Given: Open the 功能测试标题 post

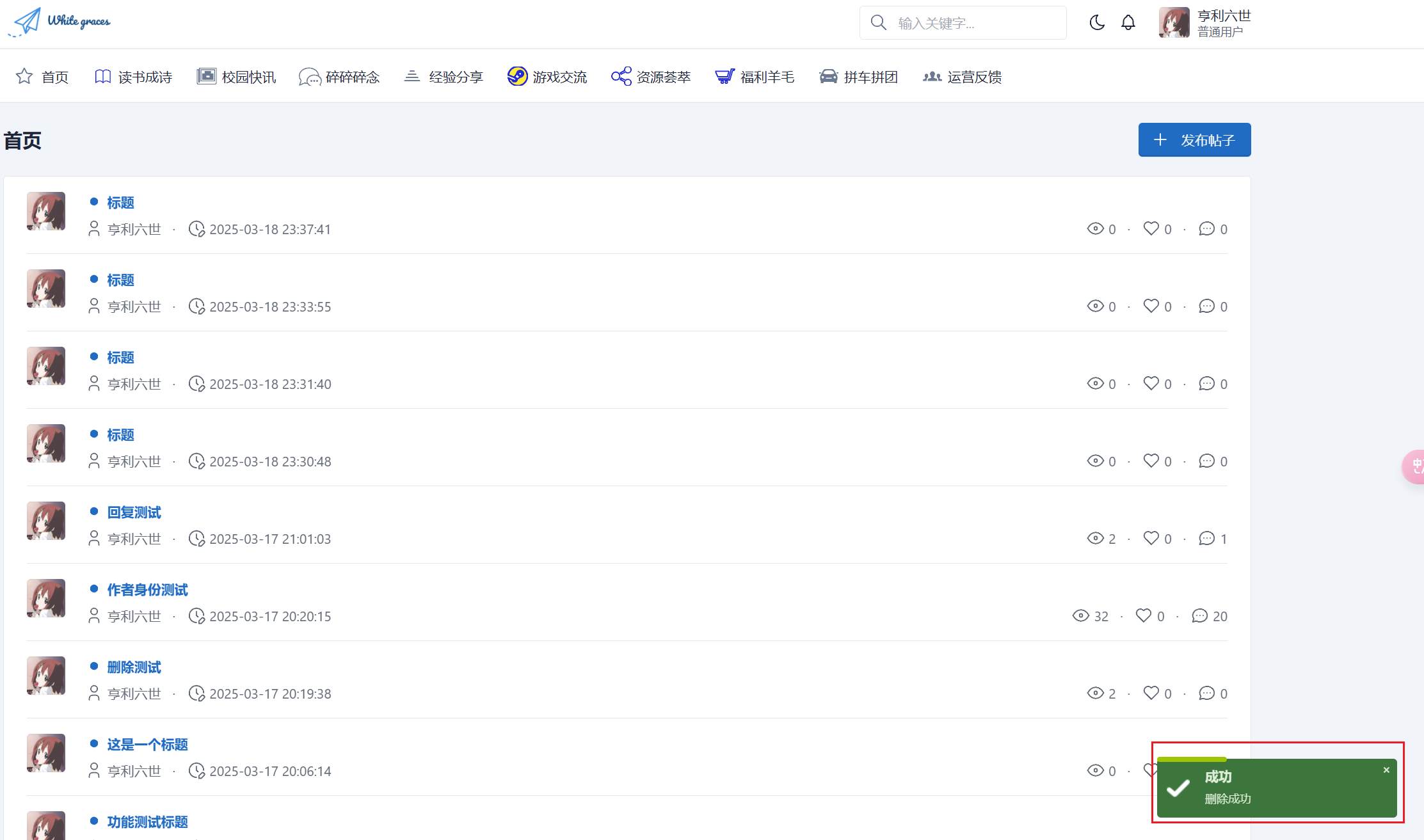Looking at the screenshot, I should [147, 822].
